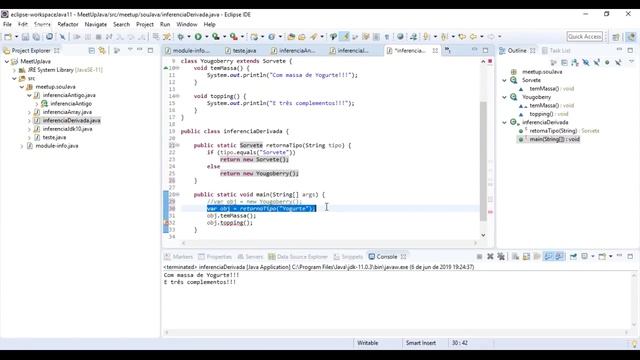
Task: Collapse Yougoberry class in Outline
Action: tap(504, 97)
